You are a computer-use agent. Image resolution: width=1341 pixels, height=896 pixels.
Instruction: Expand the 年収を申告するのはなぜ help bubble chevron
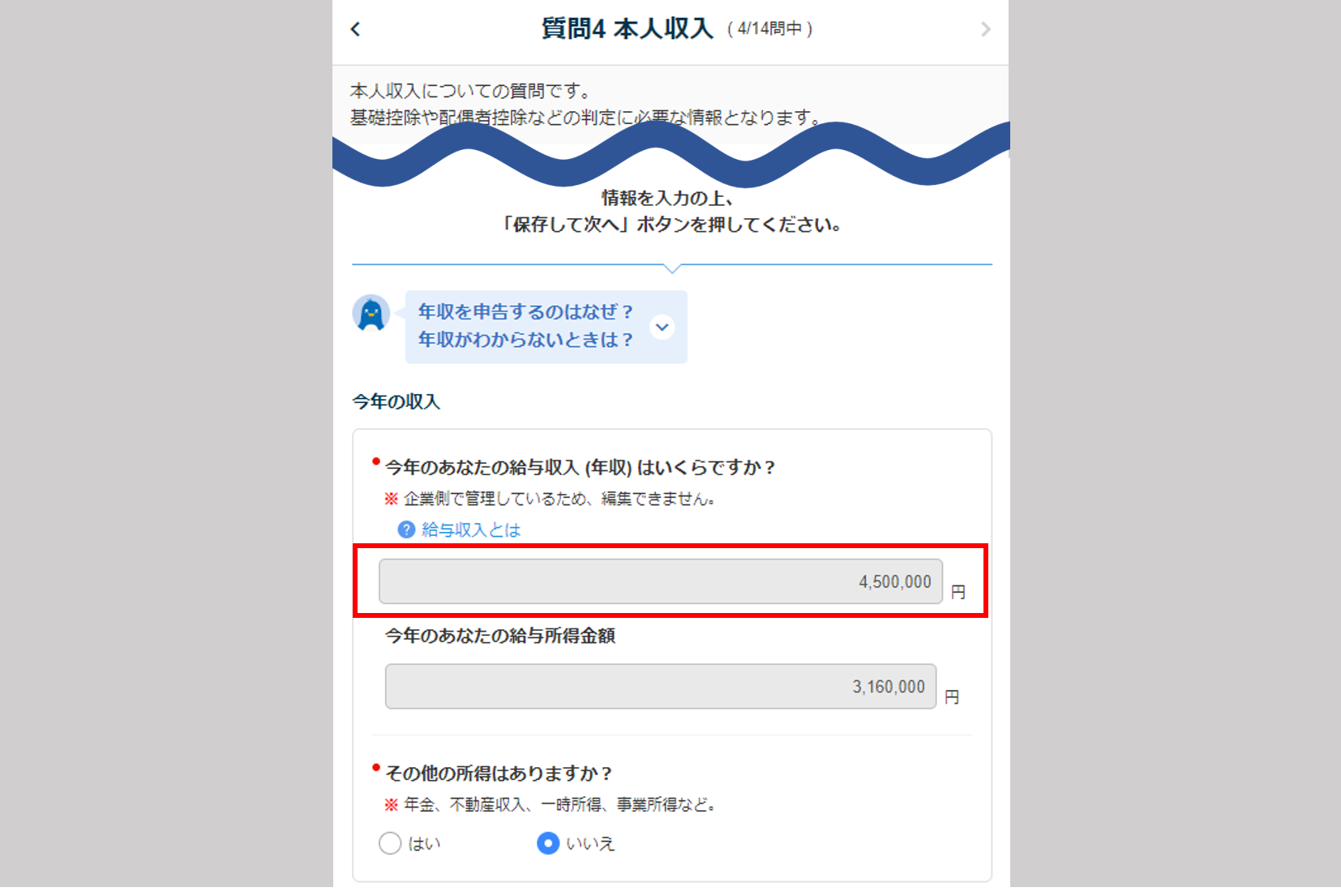(662, 327)
